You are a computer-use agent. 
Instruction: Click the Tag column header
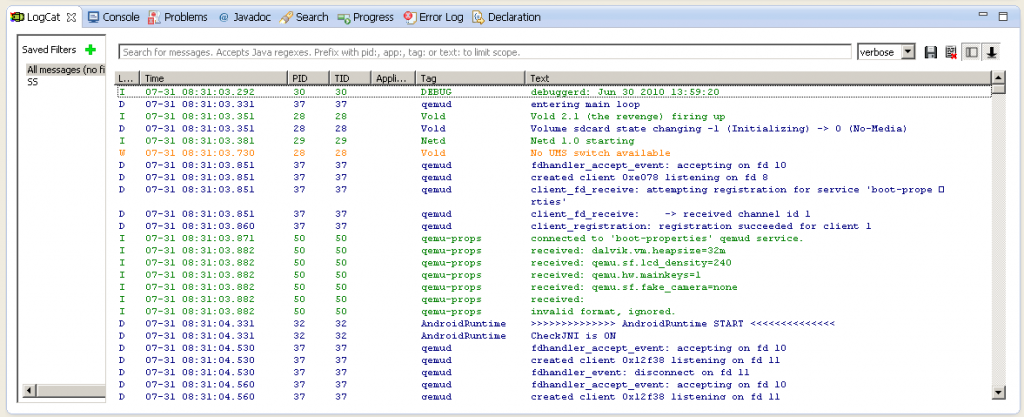coord(470,77)
